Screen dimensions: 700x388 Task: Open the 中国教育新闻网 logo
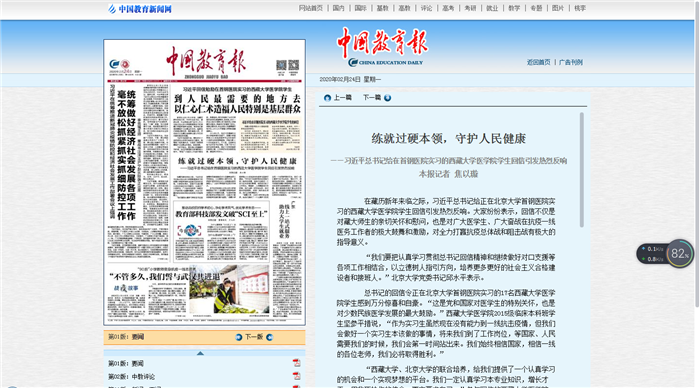tap(140, 9)
